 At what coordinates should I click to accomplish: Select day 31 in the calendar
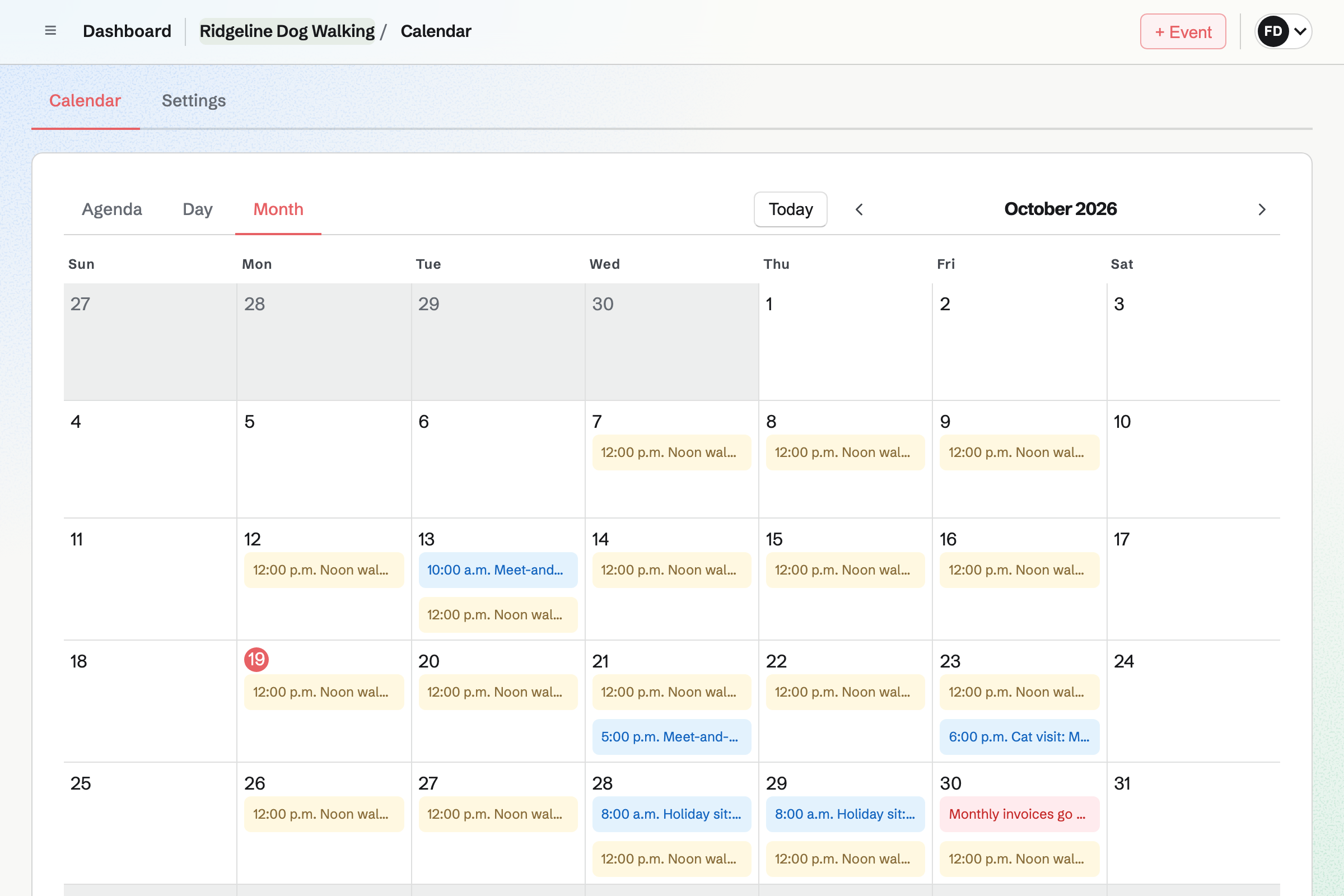1193,823
